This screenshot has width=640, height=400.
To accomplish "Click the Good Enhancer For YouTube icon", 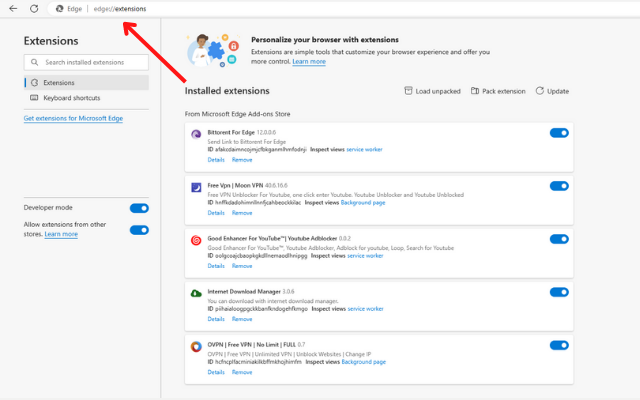I will (x=196, y=240).
